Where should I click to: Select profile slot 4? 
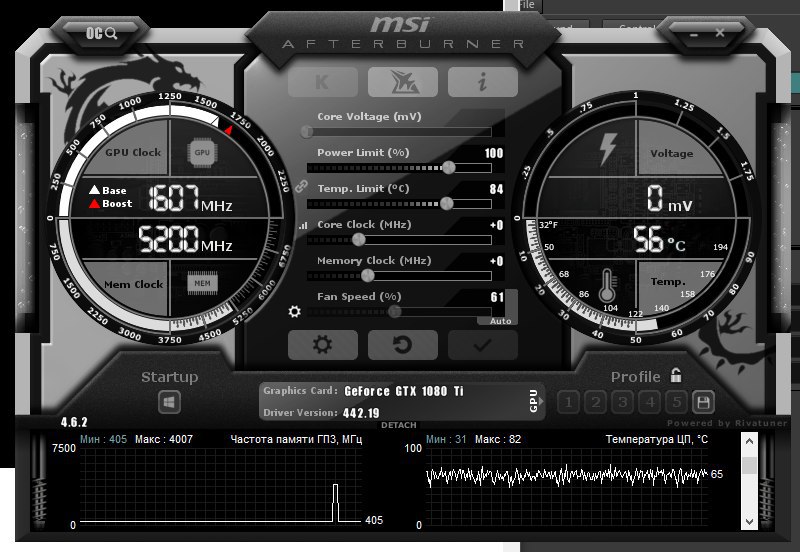[649, 402]
